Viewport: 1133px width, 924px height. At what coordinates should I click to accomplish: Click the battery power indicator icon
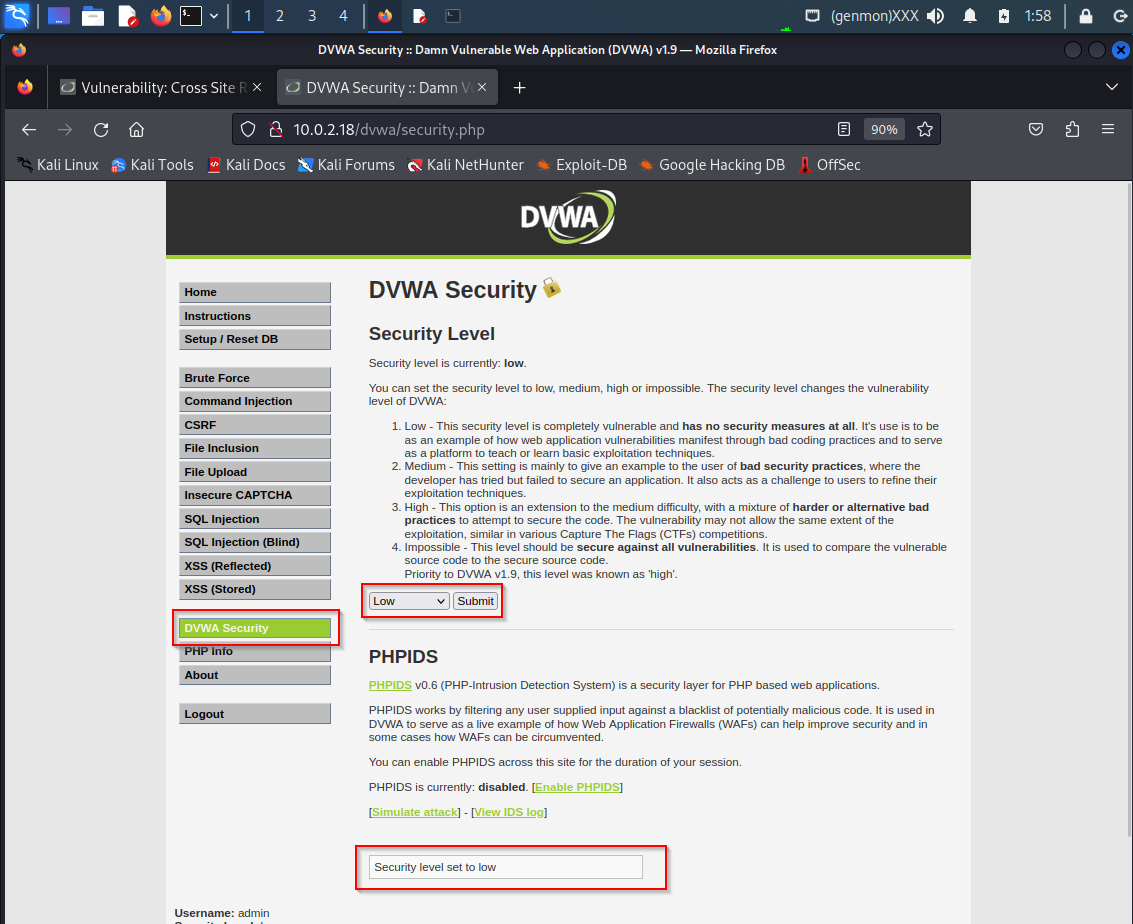(1004, 16)
